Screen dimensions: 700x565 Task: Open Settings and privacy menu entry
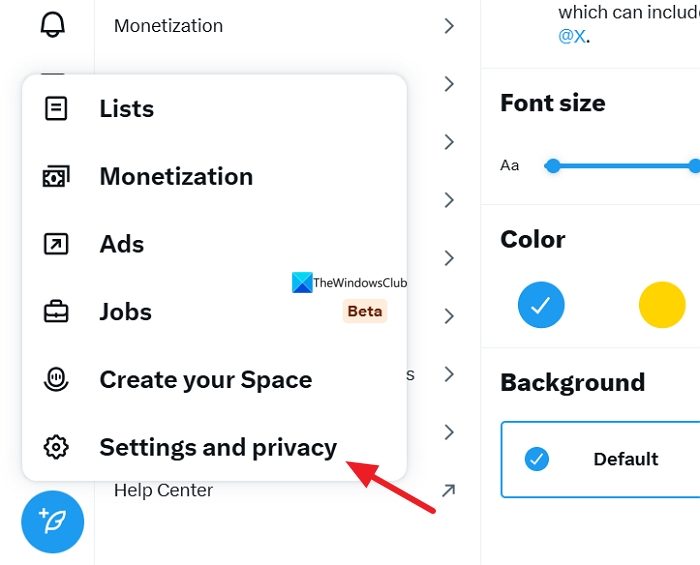[218, 447]
